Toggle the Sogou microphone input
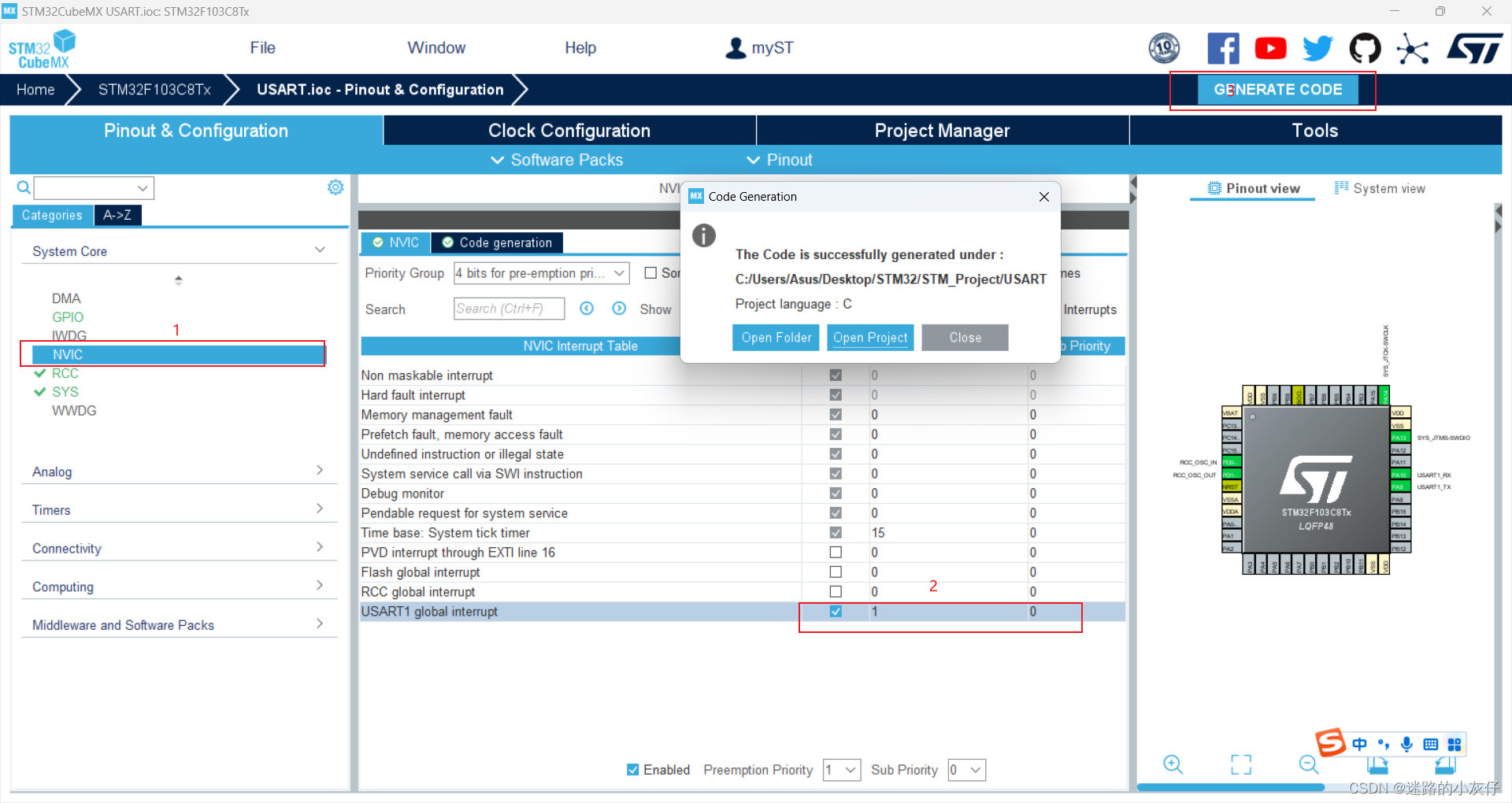This screenshot has height=803, width=1512. pos(1407,744)
